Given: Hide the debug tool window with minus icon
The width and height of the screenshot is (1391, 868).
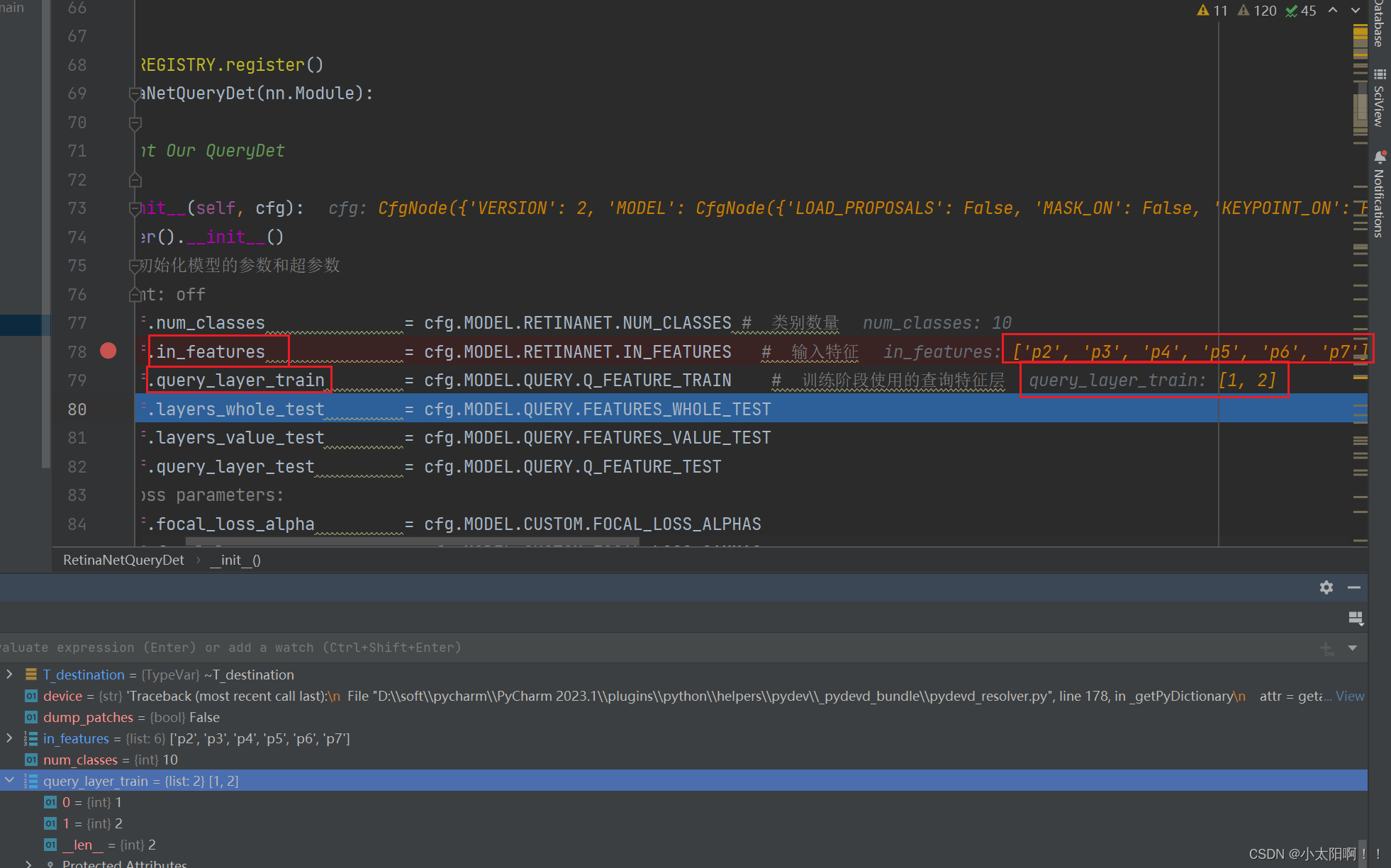Looking at the screenshot, I should point(1354,587).
